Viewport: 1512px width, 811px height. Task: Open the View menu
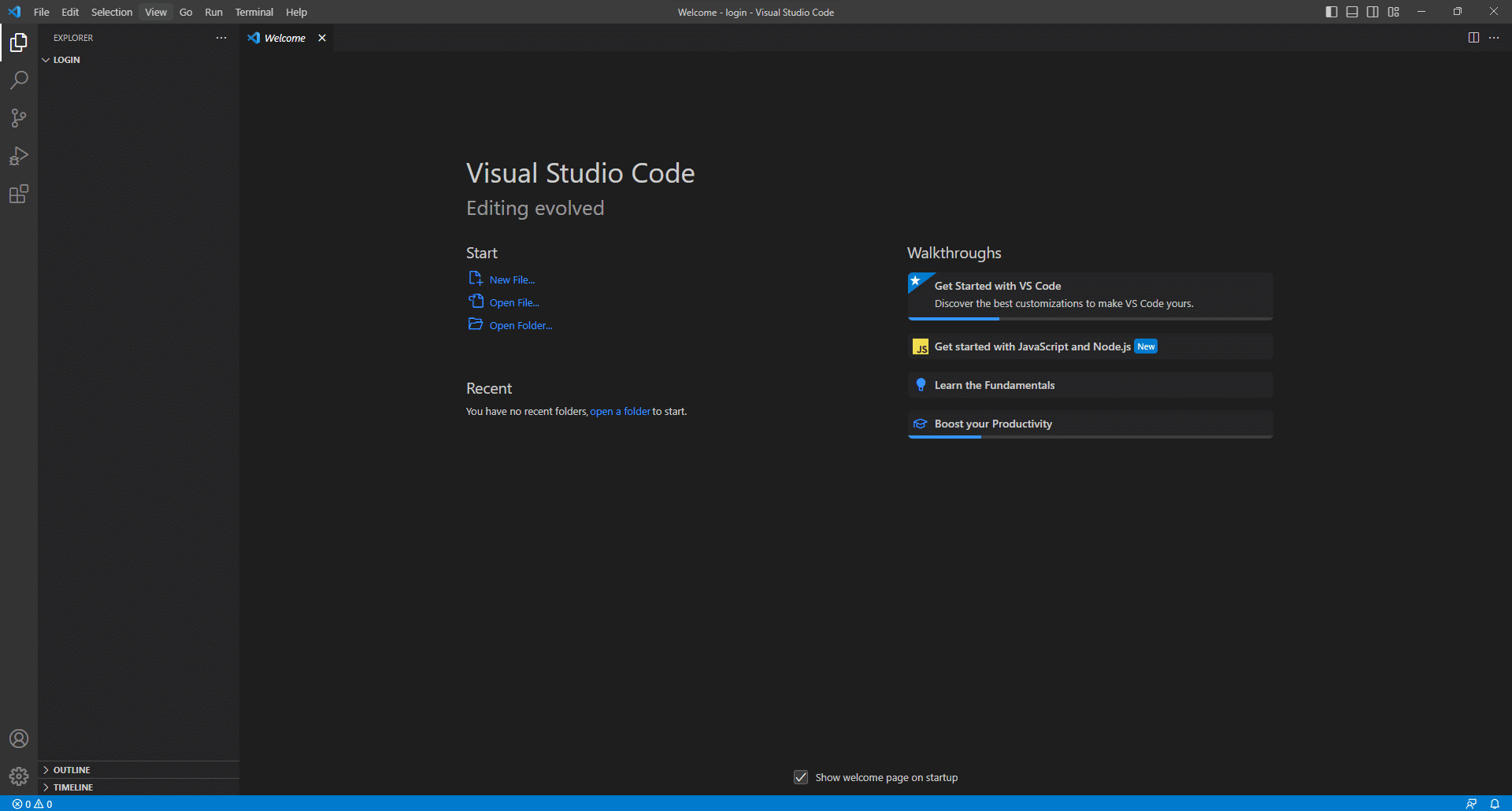coord(156,12)
